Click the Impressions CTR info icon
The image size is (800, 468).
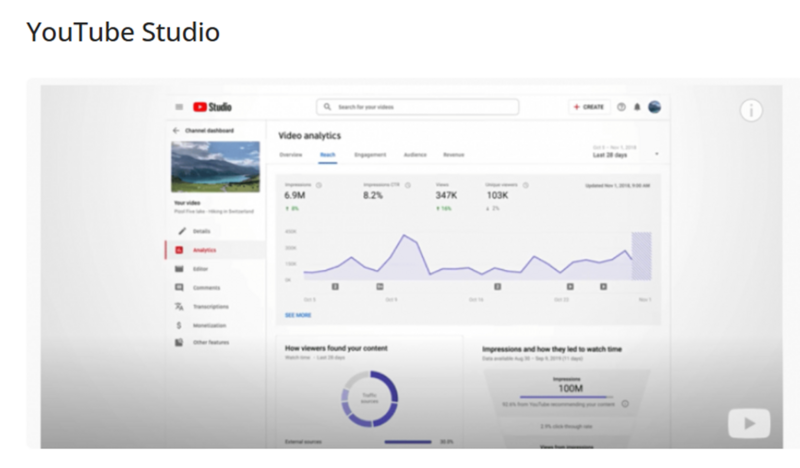coord(408,185)
